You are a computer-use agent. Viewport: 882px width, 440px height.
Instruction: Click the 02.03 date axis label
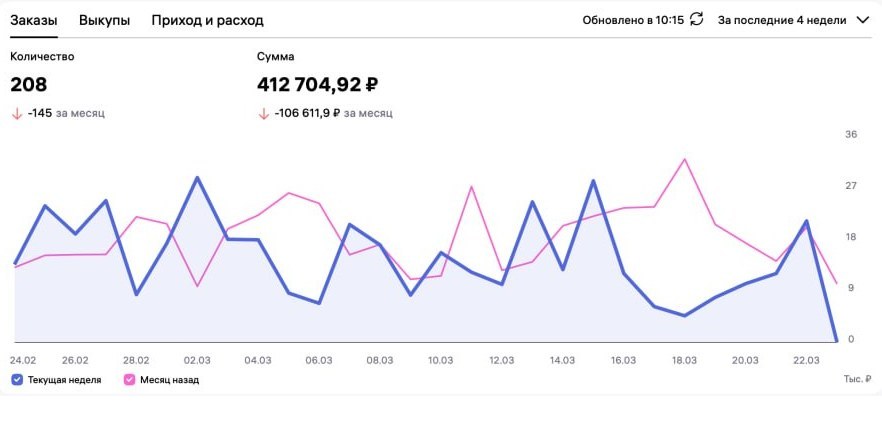point(197,360)
